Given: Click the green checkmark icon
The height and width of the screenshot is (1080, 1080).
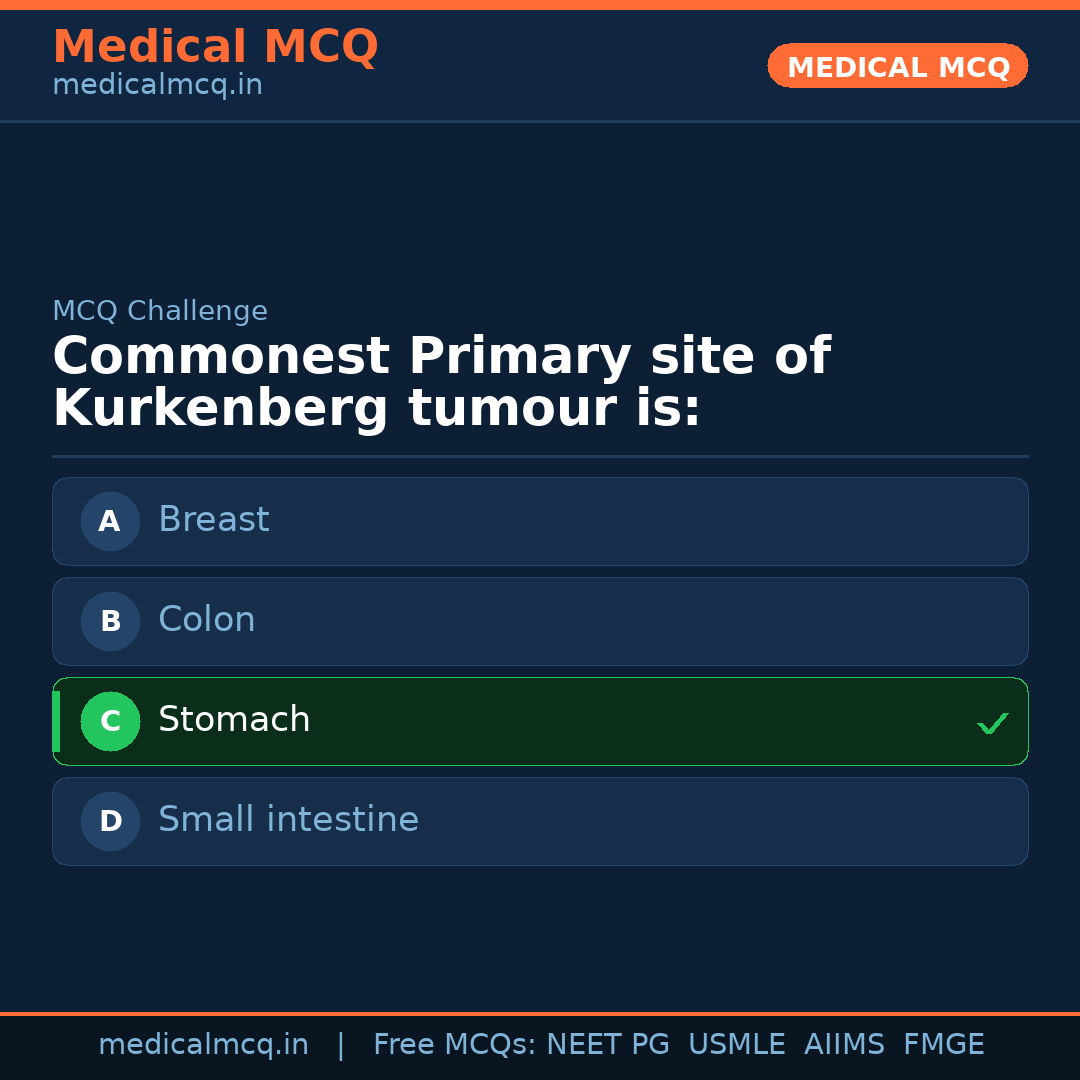Looking at the screenshot, I should pyautogui.click(x=992, y=723).
